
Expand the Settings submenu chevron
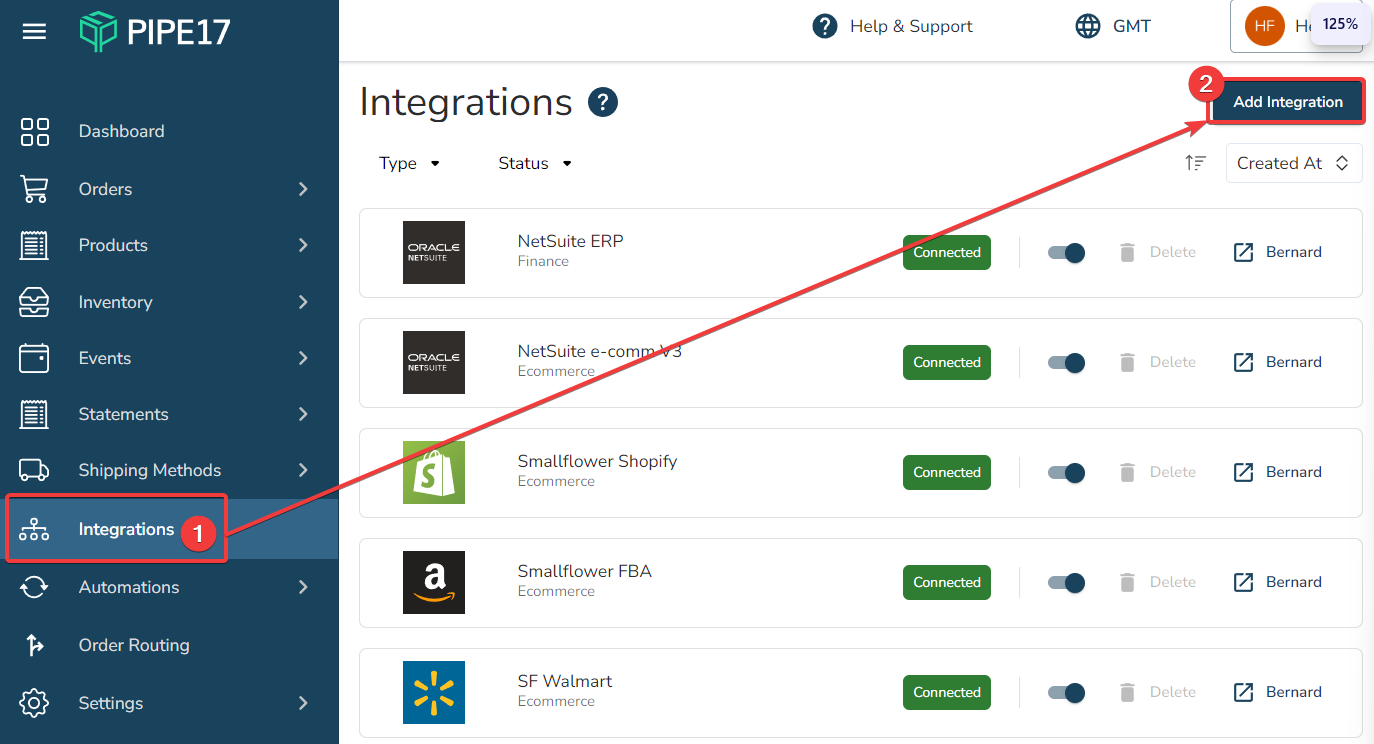[303, 703]
